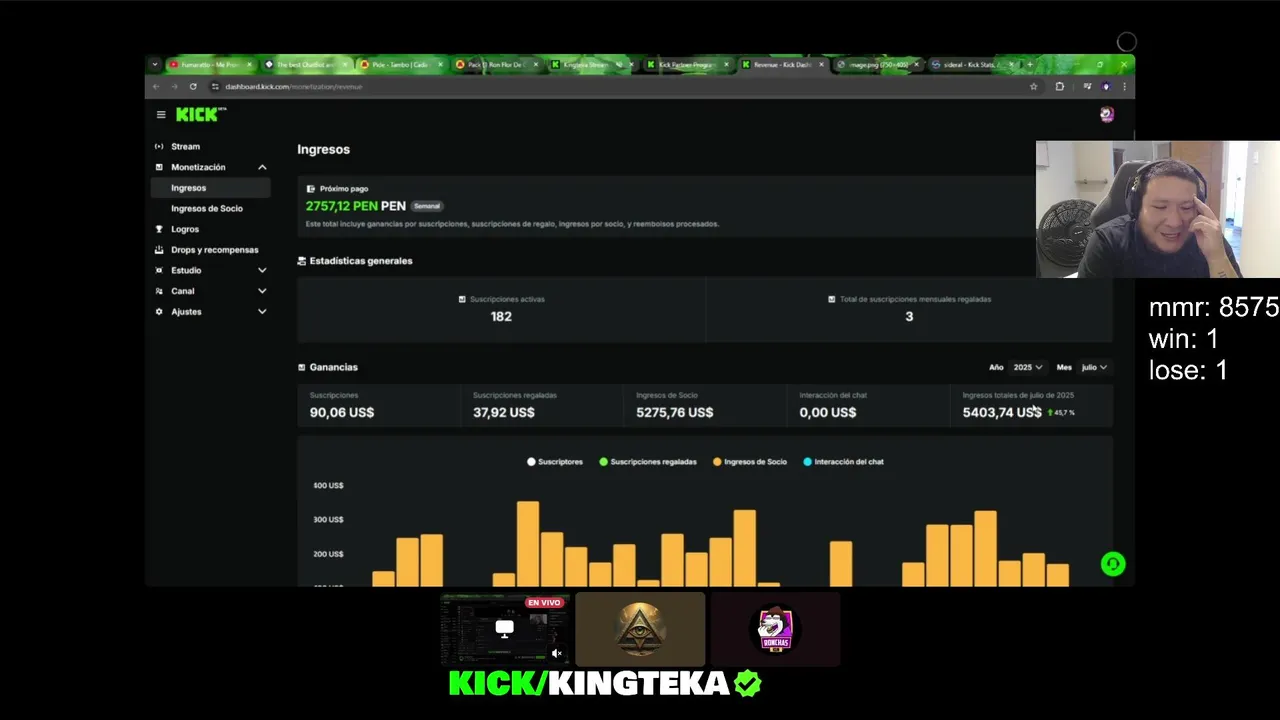The width and height of the screenshot is (1280, 720).
Task: Click the browser forward arrow
Action: 174,87
